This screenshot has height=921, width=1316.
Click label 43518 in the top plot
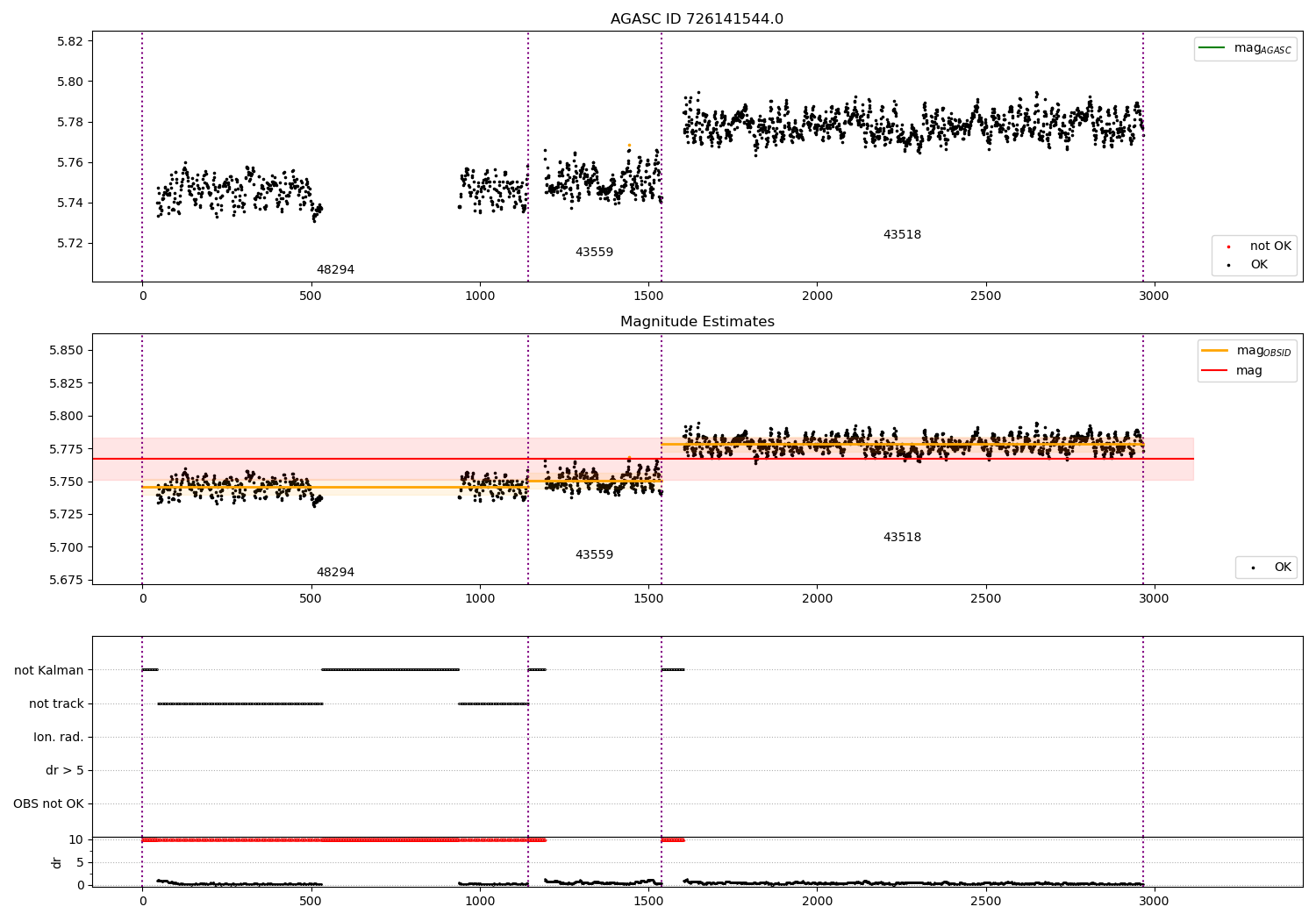pyautogui.click(x=902, y=235)
